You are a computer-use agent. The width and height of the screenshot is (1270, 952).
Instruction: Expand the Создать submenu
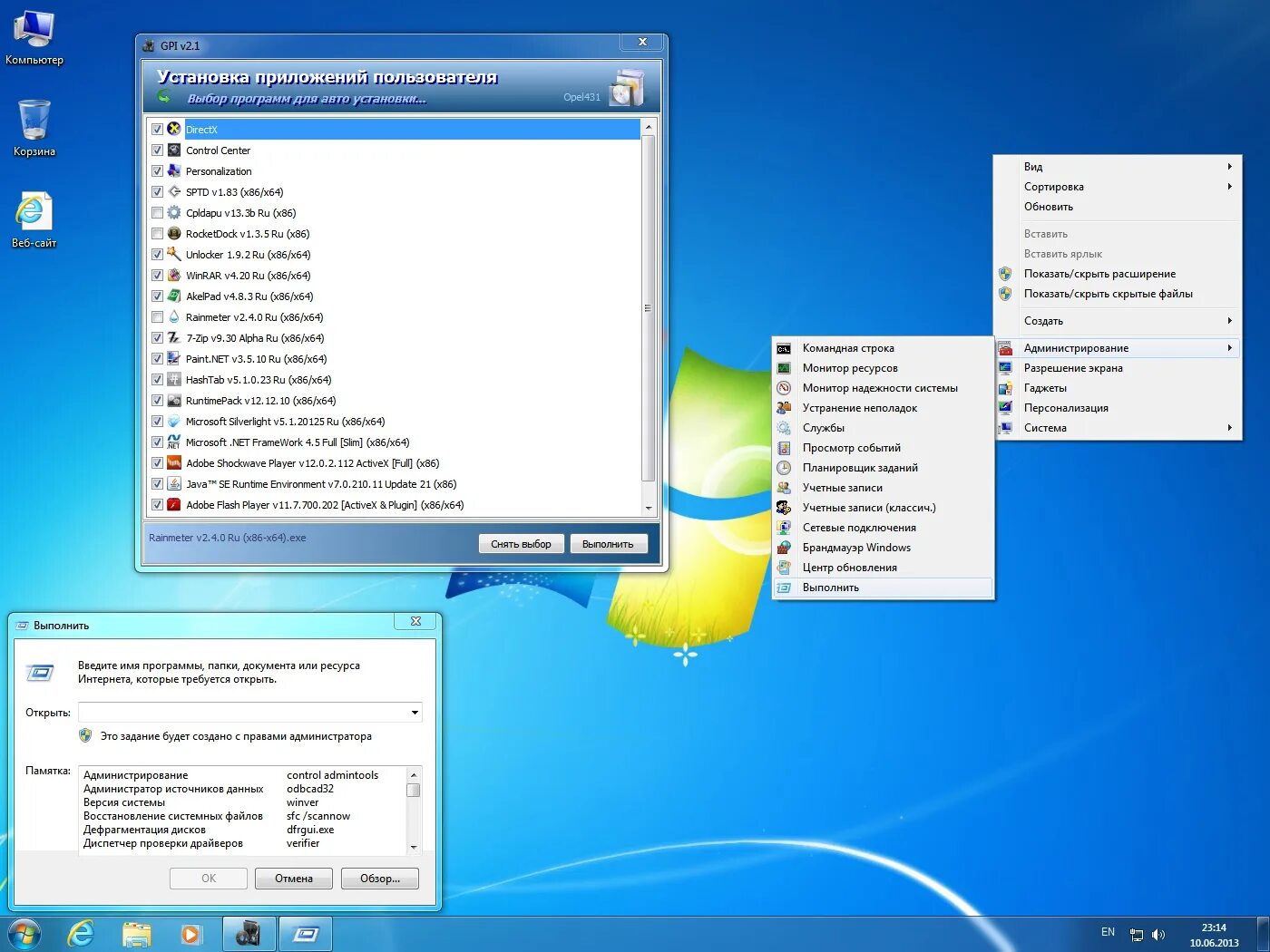[1118, 321]
